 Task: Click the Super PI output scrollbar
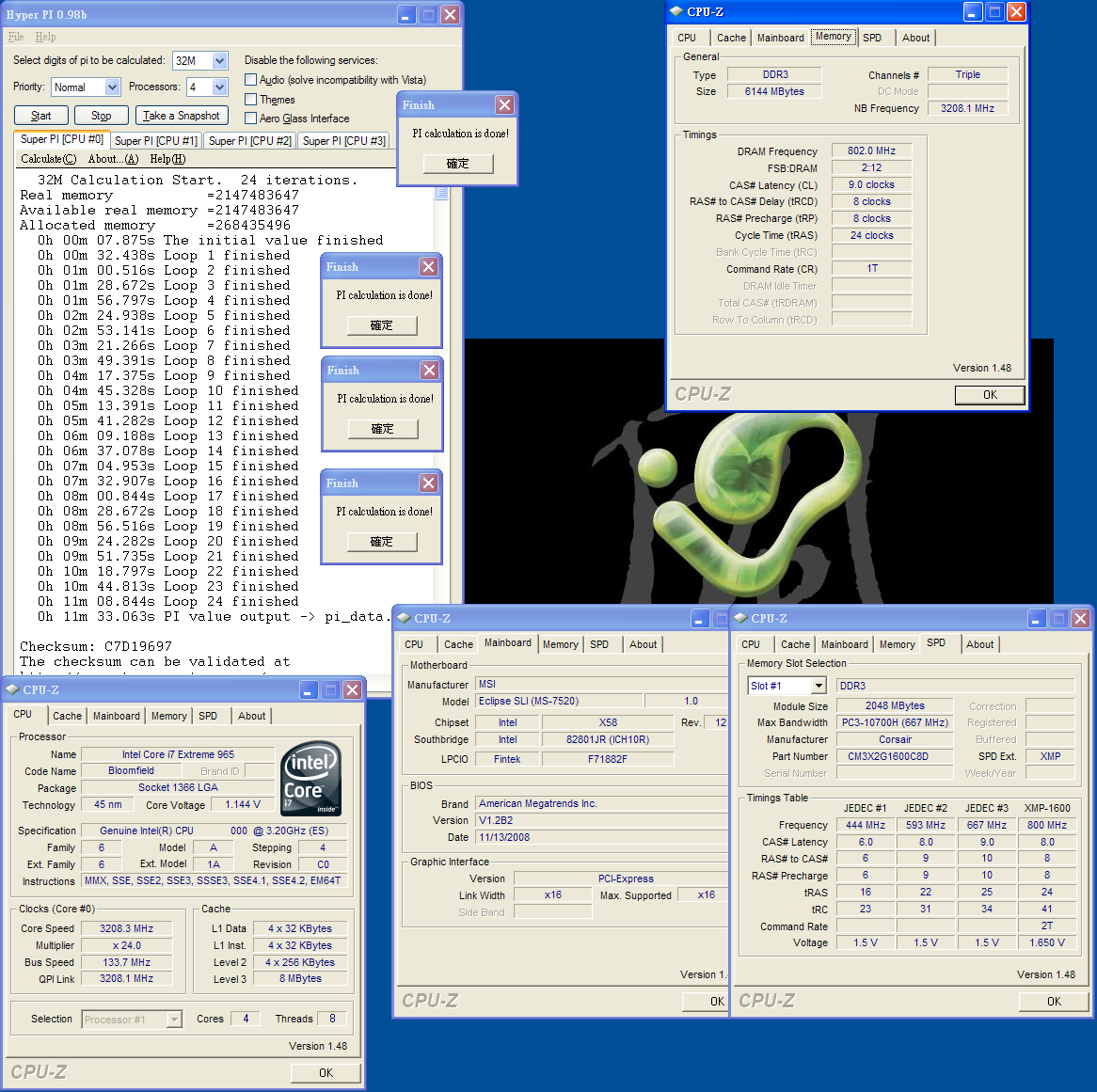(x=440, y=194)
